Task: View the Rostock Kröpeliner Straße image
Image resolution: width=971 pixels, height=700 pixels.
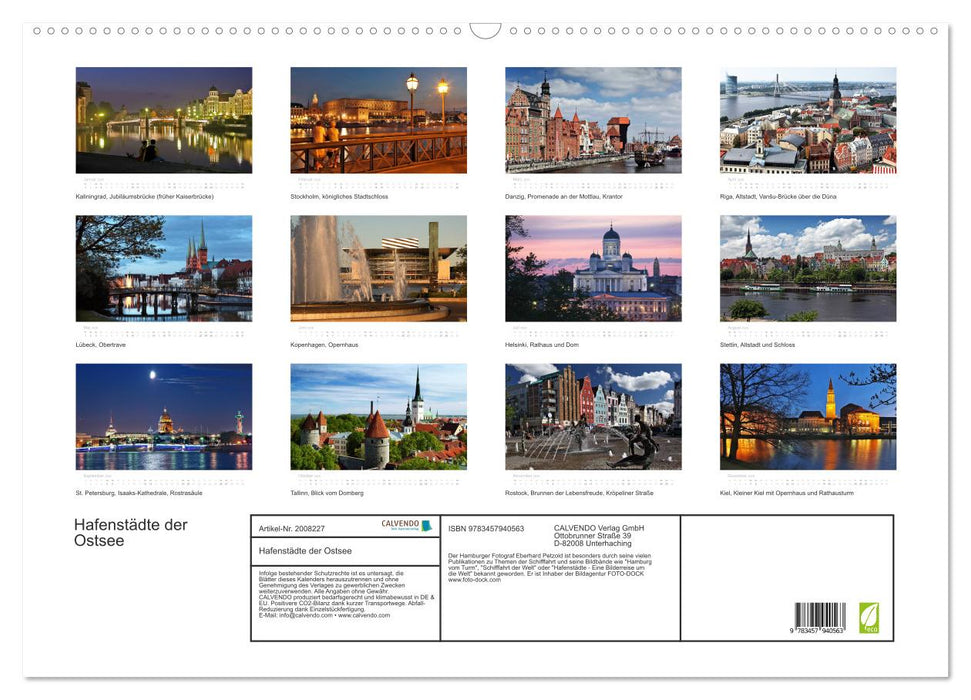Action: [594, 418]
